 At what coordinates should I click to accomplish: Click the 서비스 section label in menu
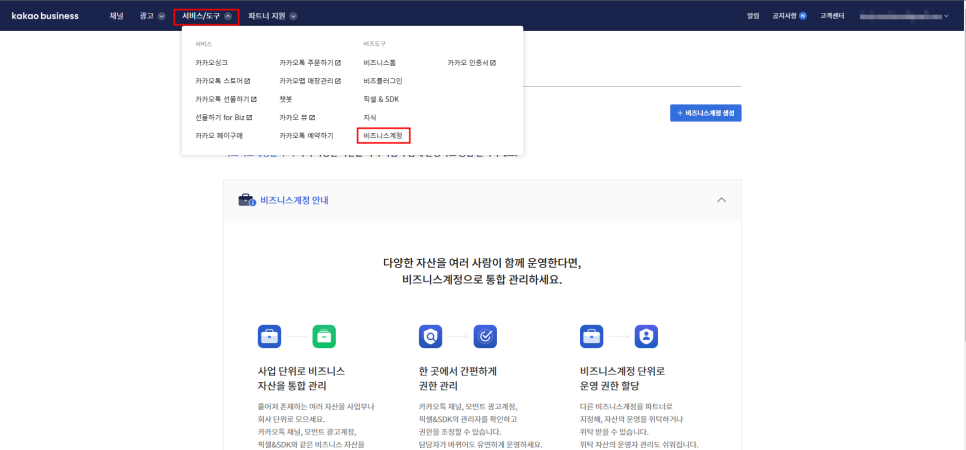pos(203,44)
